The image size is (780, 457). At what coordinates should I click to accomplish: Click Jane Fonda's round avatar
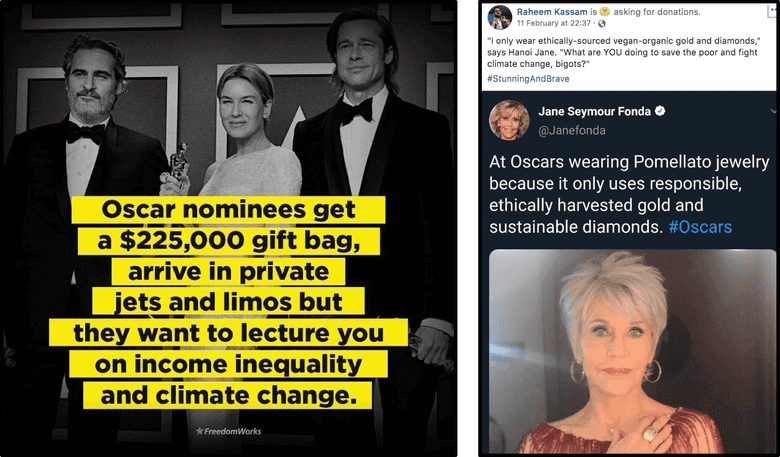[x=509, y=120]
